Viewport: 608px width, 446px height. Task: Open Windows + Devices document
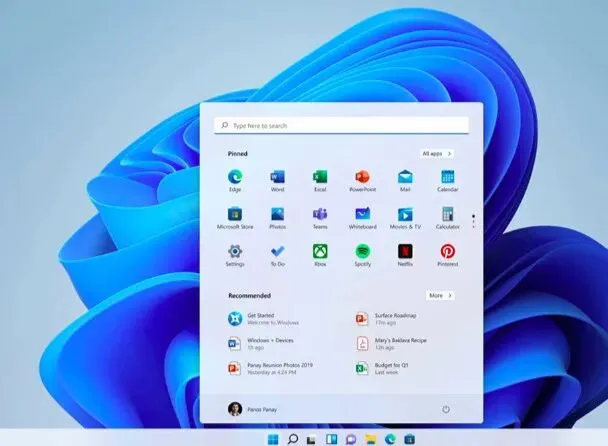click(261, 344)
